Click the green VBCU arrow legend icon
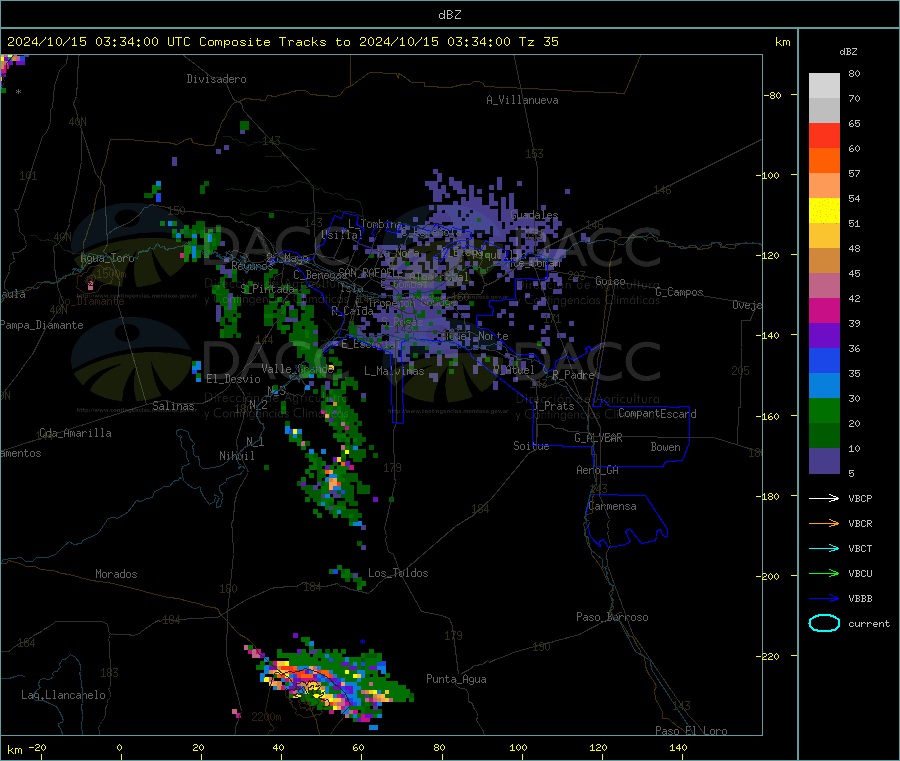900x761 pixels. point(824,573)
